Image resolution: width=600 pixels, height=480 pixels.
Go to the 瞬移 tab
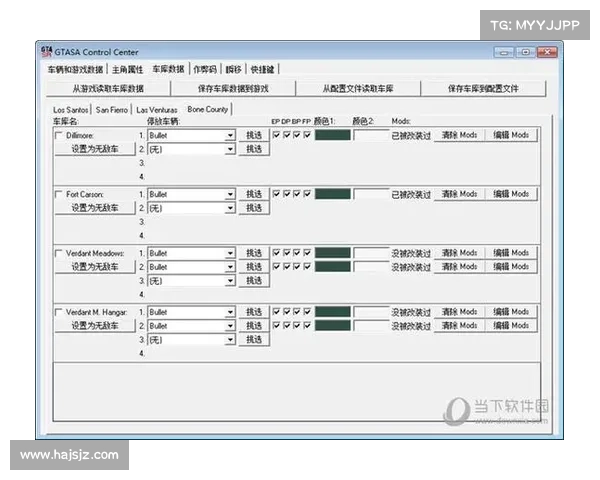point(233,69)
